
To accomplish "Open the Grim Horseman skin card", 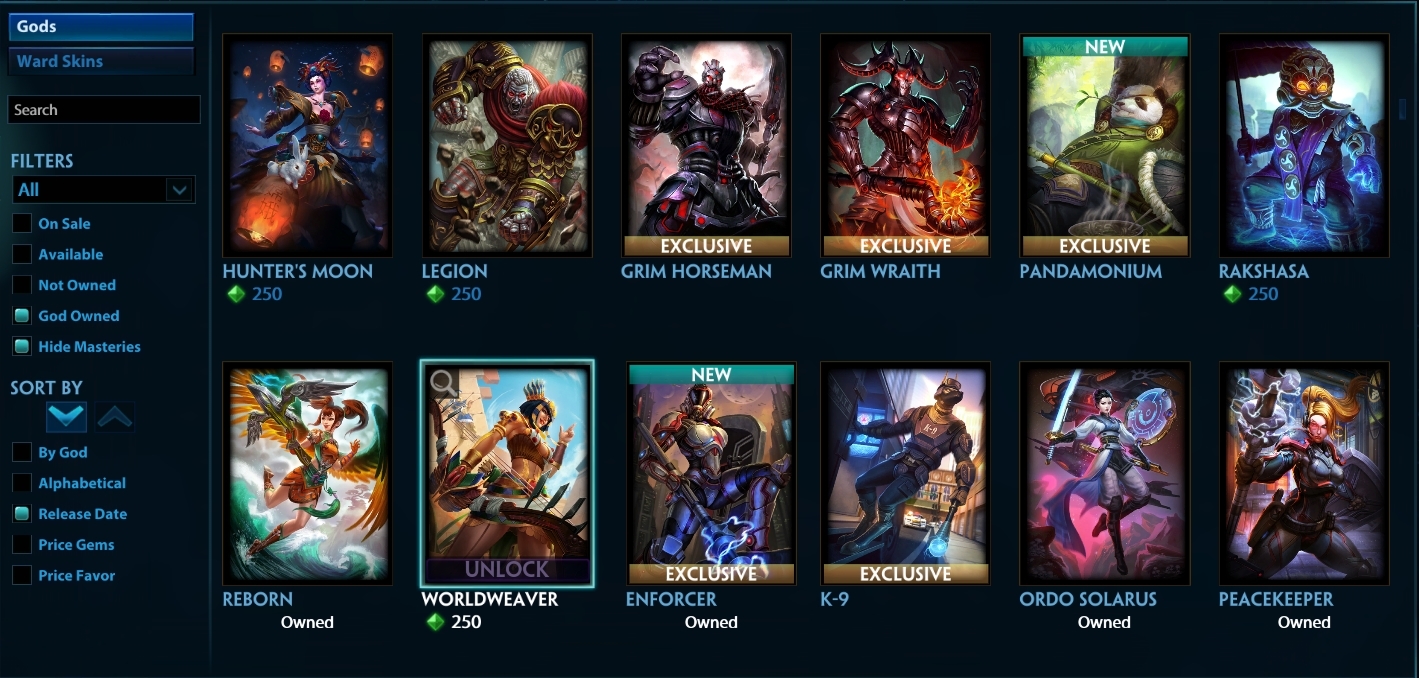I will pos(706,146).
